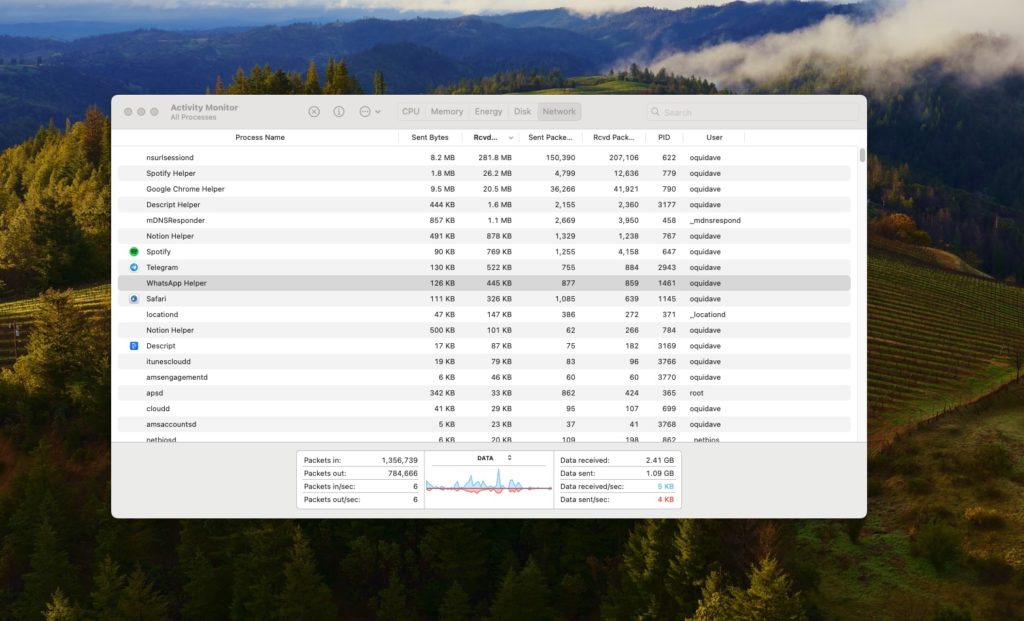Image resolution: width=1024 pixels, height=621 pixels.
Task: Sort by PID column header
Action: tap(664, 137)
